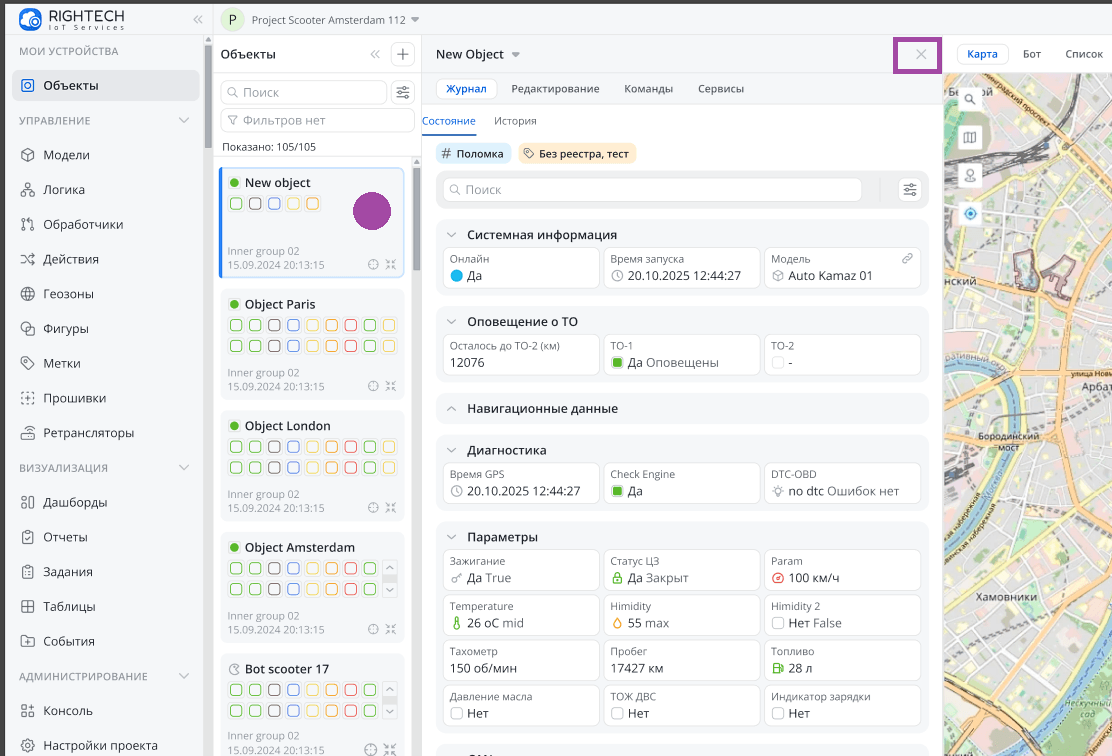Click the Поломка tag label

point(473,154)
